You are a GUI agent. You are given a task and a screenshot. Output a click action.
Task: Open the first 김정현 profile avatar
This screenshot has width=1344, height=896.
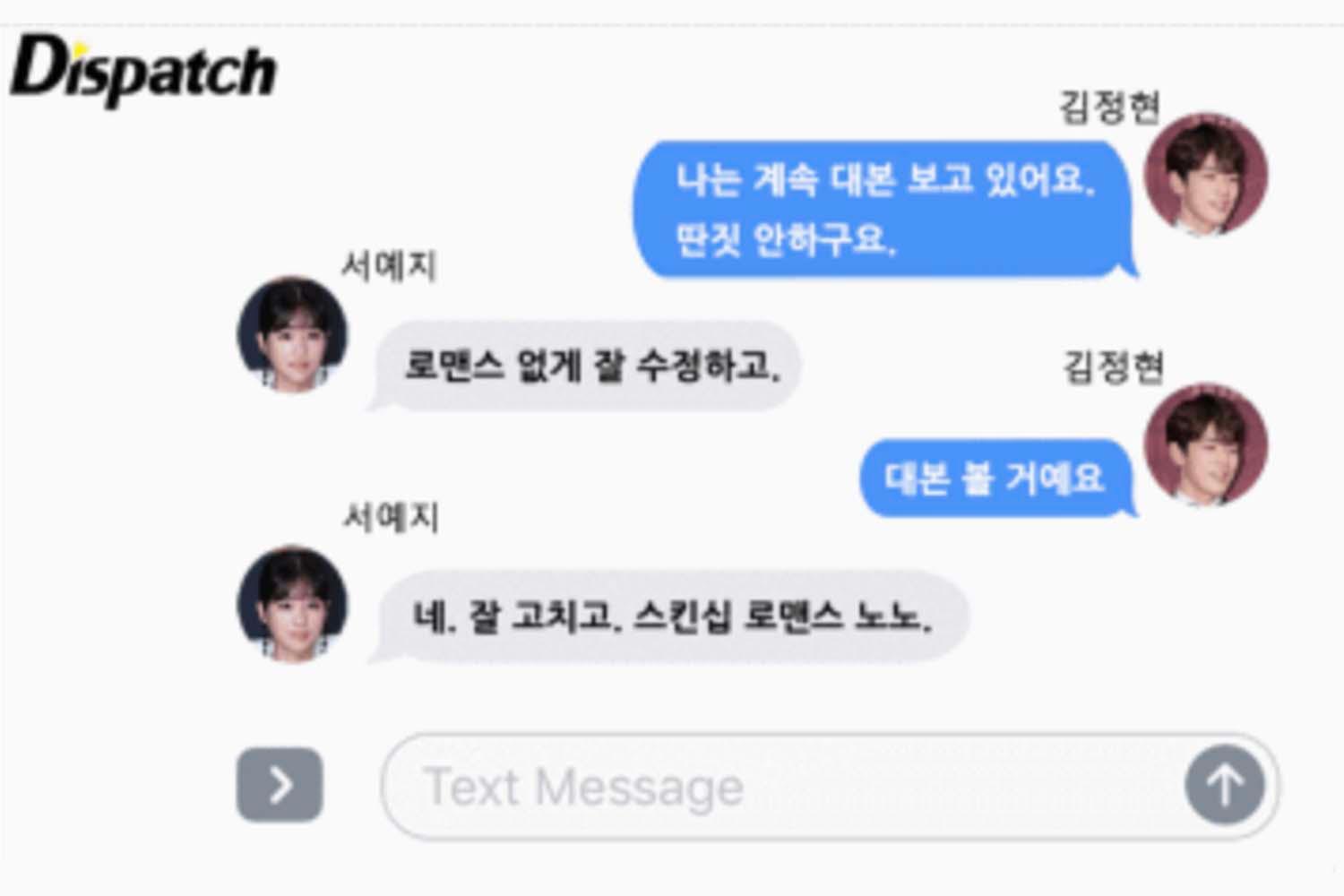pyautogui.click(x=1206, y=175)
